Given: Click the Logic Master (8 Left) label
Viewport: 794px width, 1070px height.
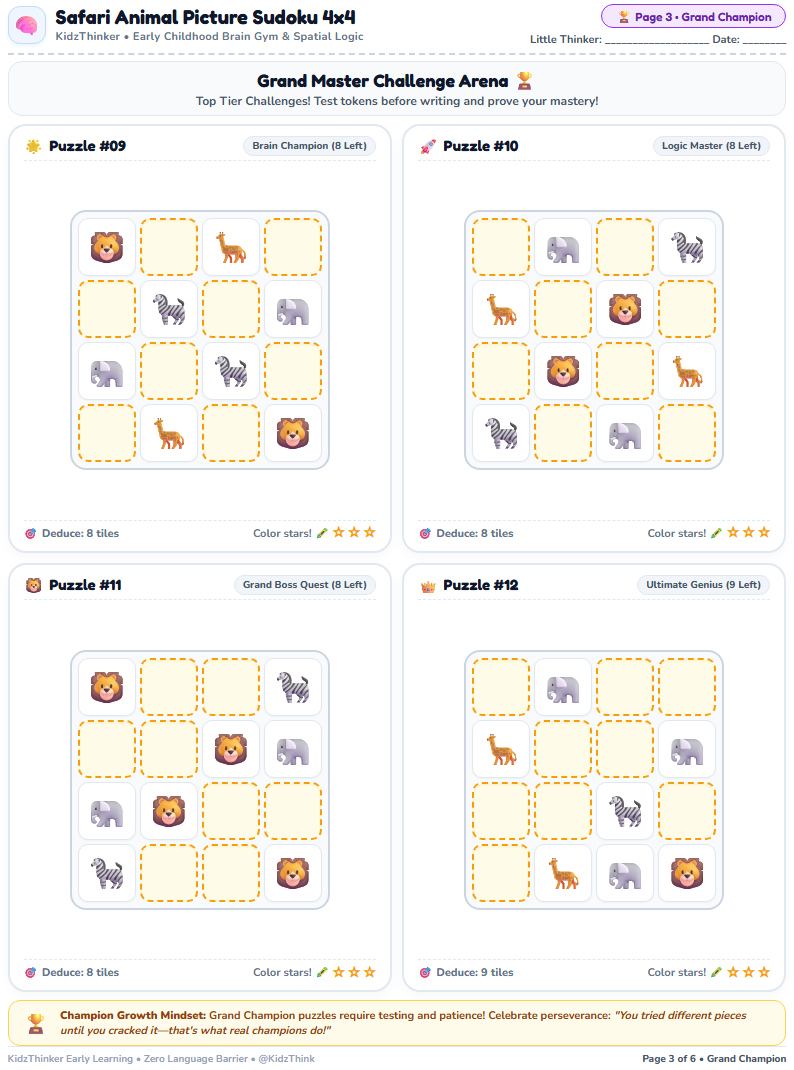Looking at the screenshot, I should tap(711, 145).
